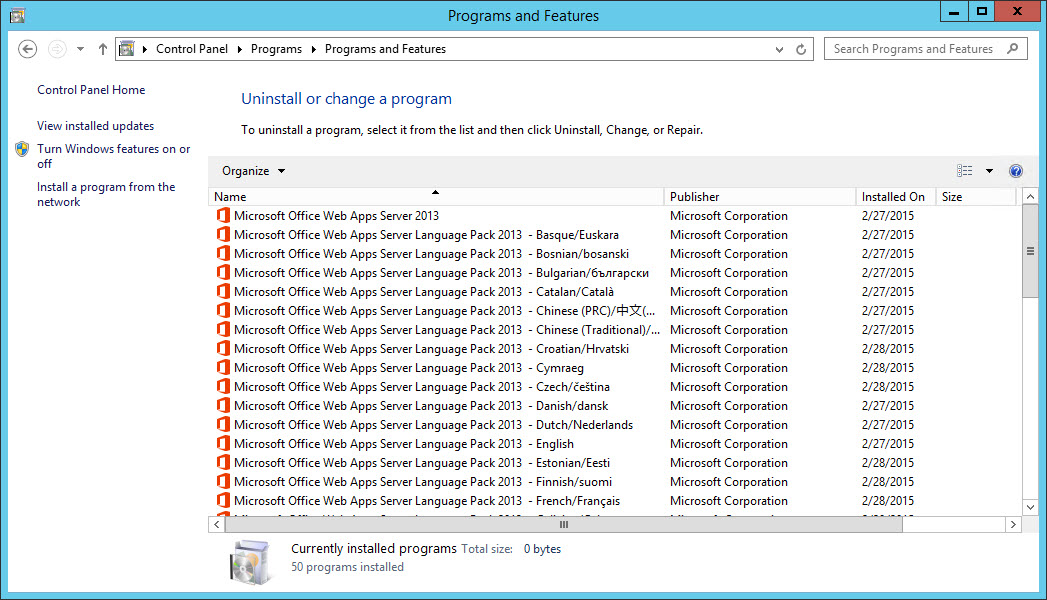This screenshot has width=1047, height=600.
Task: Click Office icon of the French/Français row
Action: (x=223, y=500)
